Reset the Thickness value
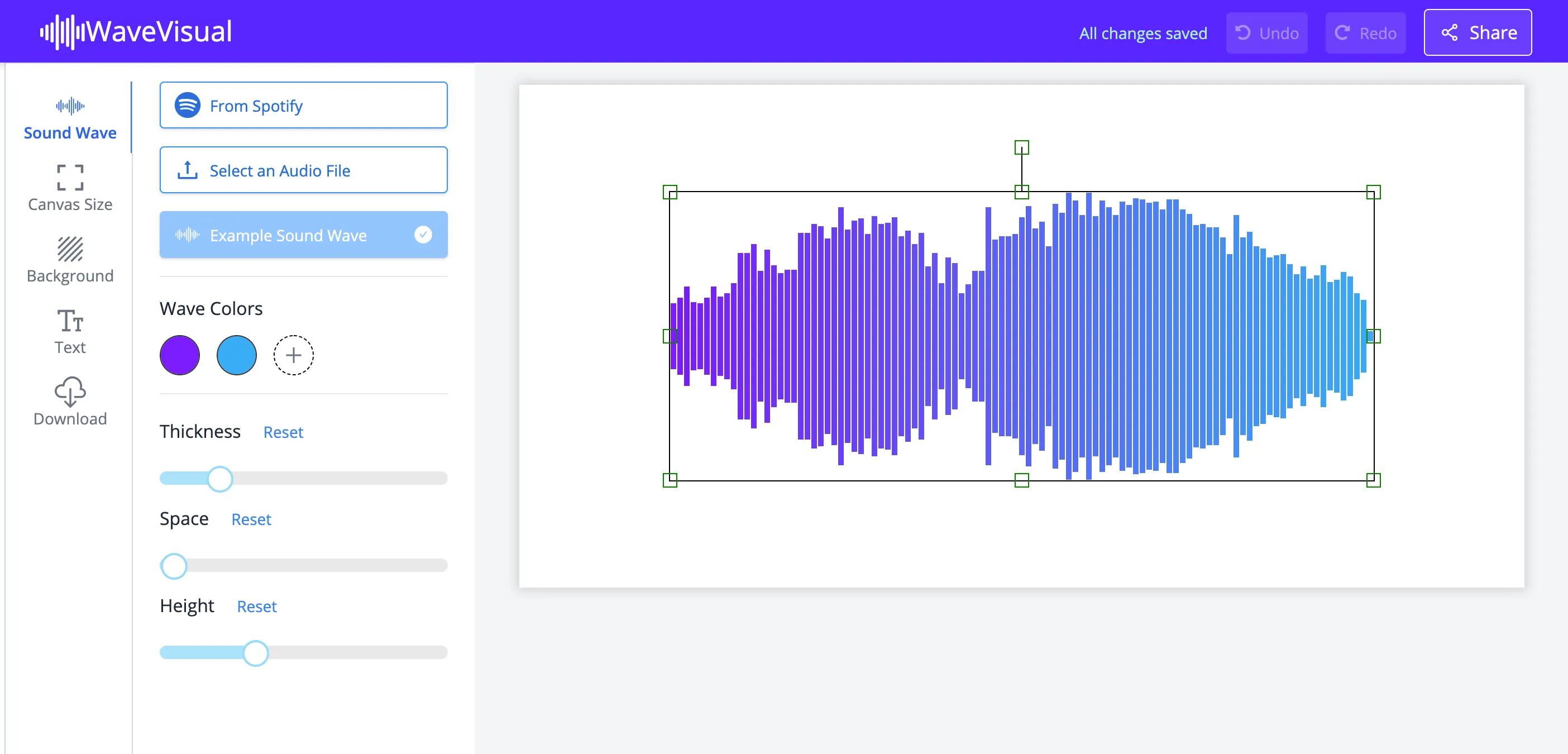The width and height of the screenshot is (1568, 754). 283,432
